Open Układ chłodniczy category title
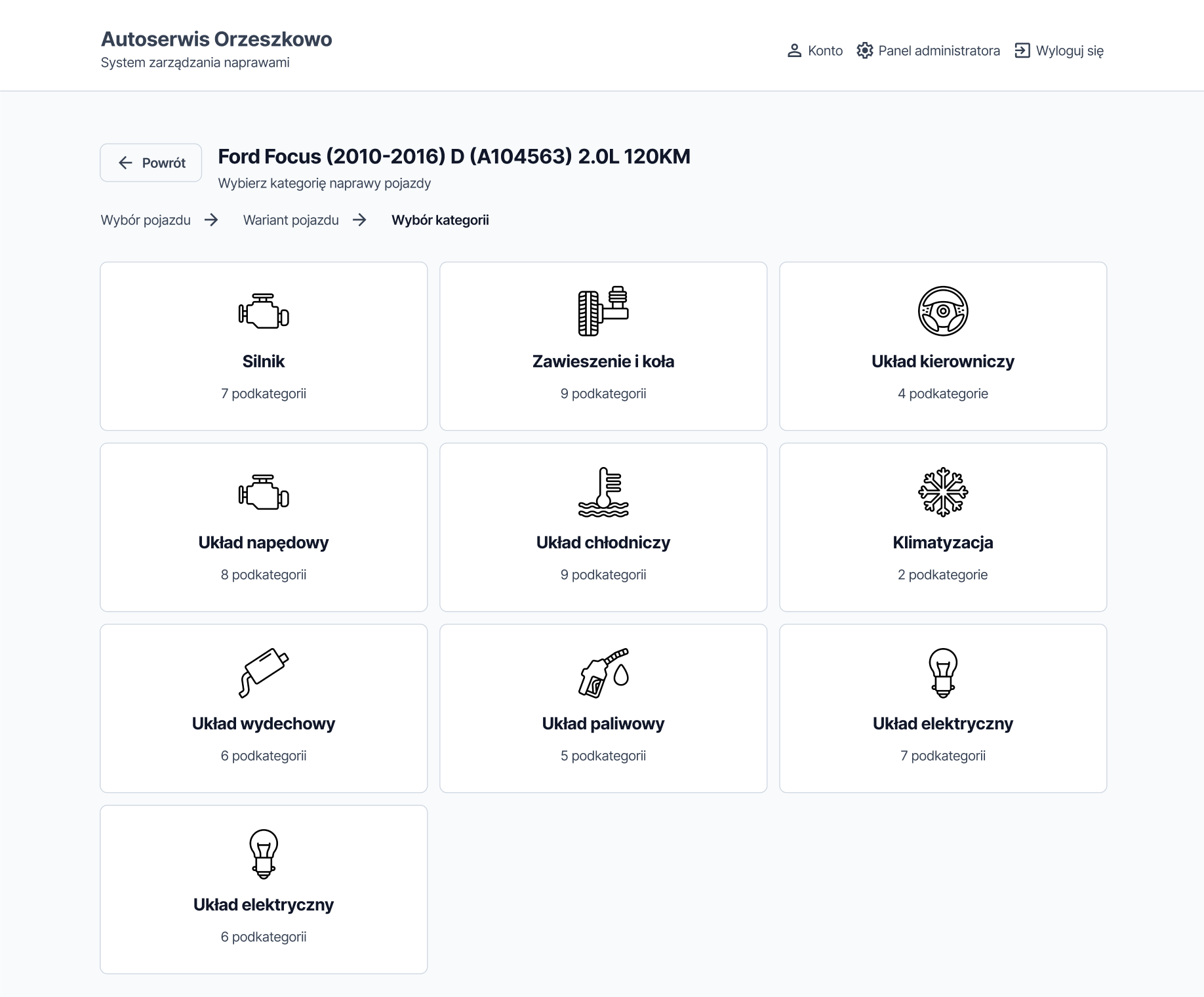Image resolution: width=1204 pixels, height=997 pixels. click(x=603, y=542)
